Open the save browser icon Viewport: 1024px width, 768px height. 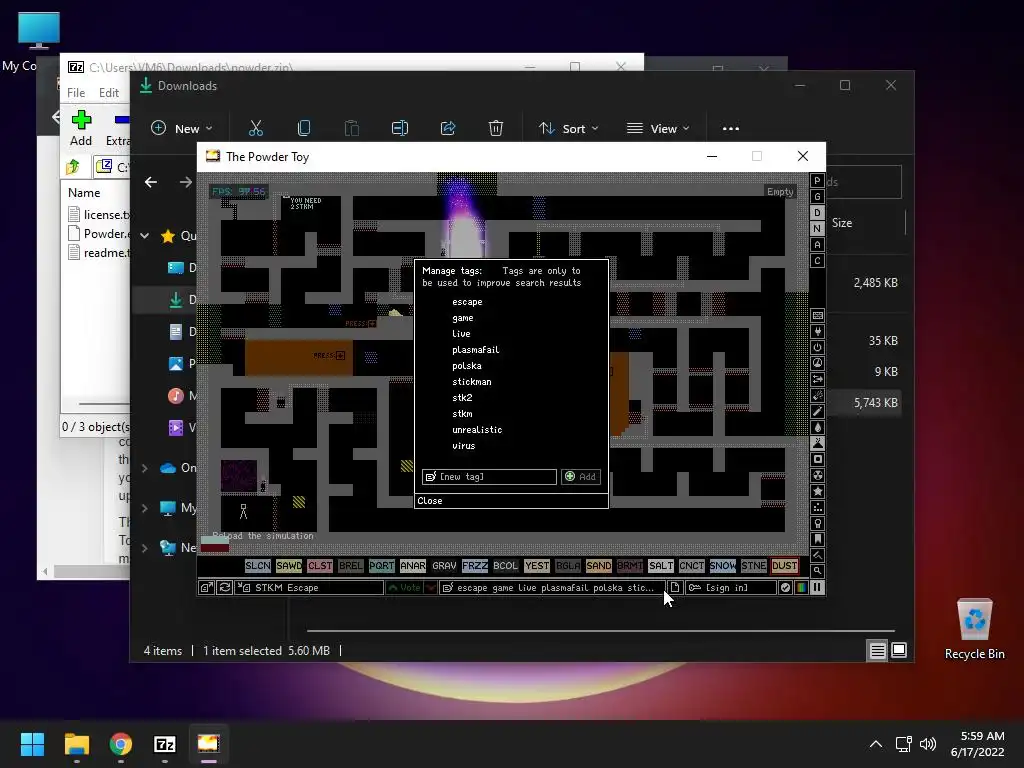tap(206, 588)
